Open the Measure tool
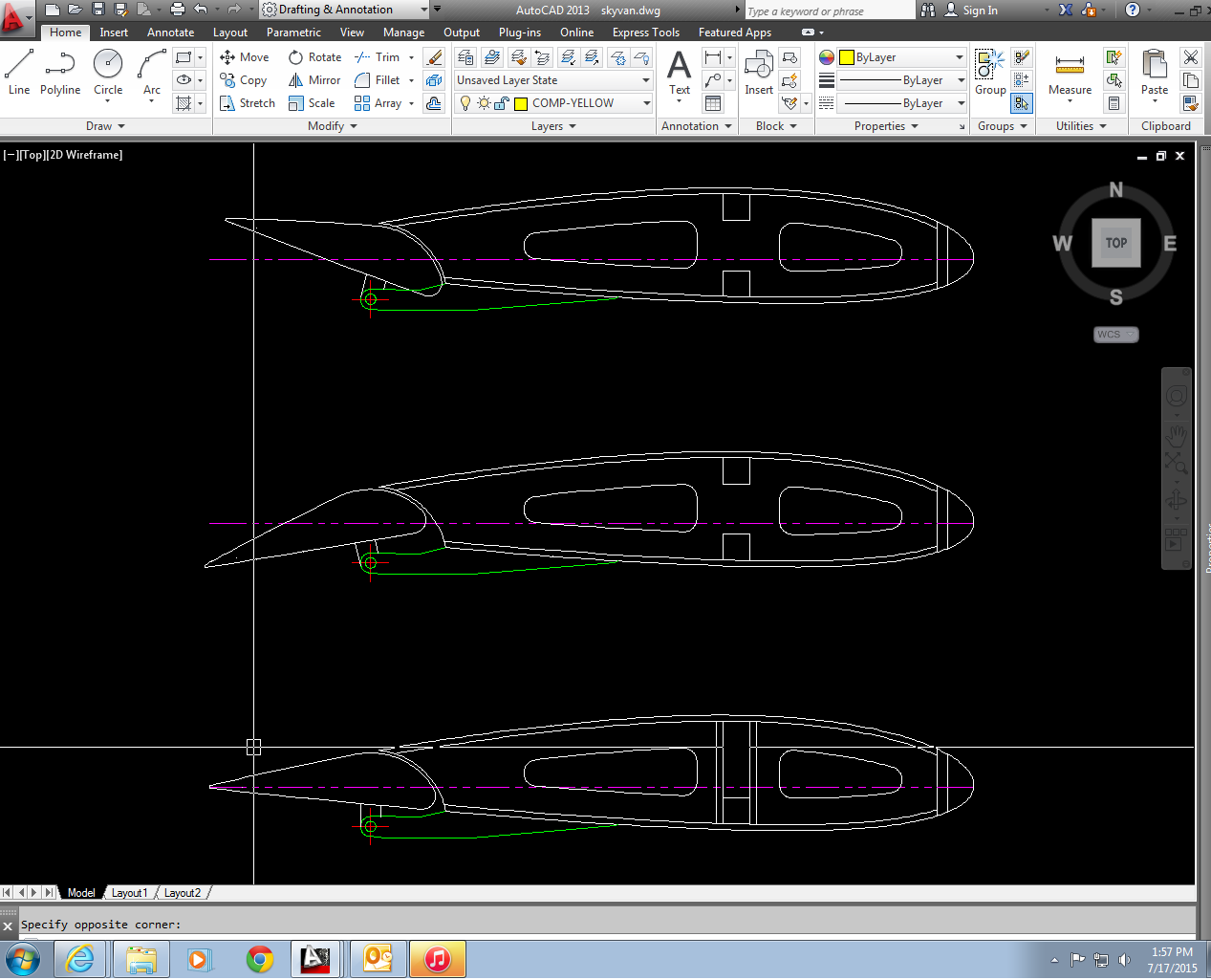The width and height of the screenshot is (1211, 980). 1070,73
